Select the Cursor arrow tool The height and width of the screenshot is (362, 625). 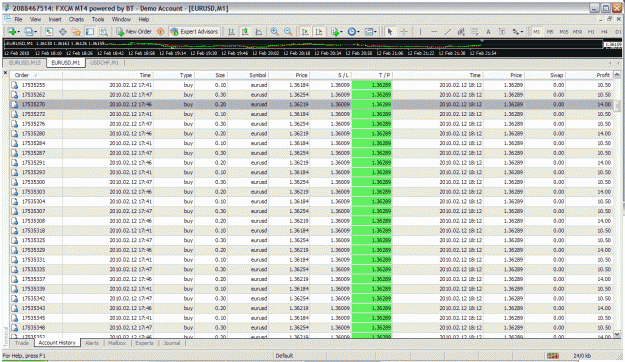390,31
